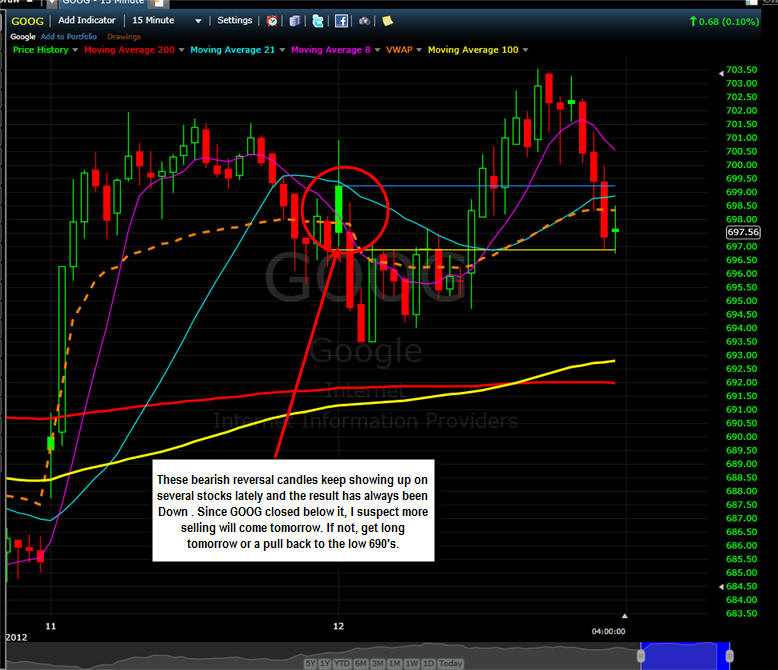
Task: Click the left handle of the blue range slider
Action: 641,656
